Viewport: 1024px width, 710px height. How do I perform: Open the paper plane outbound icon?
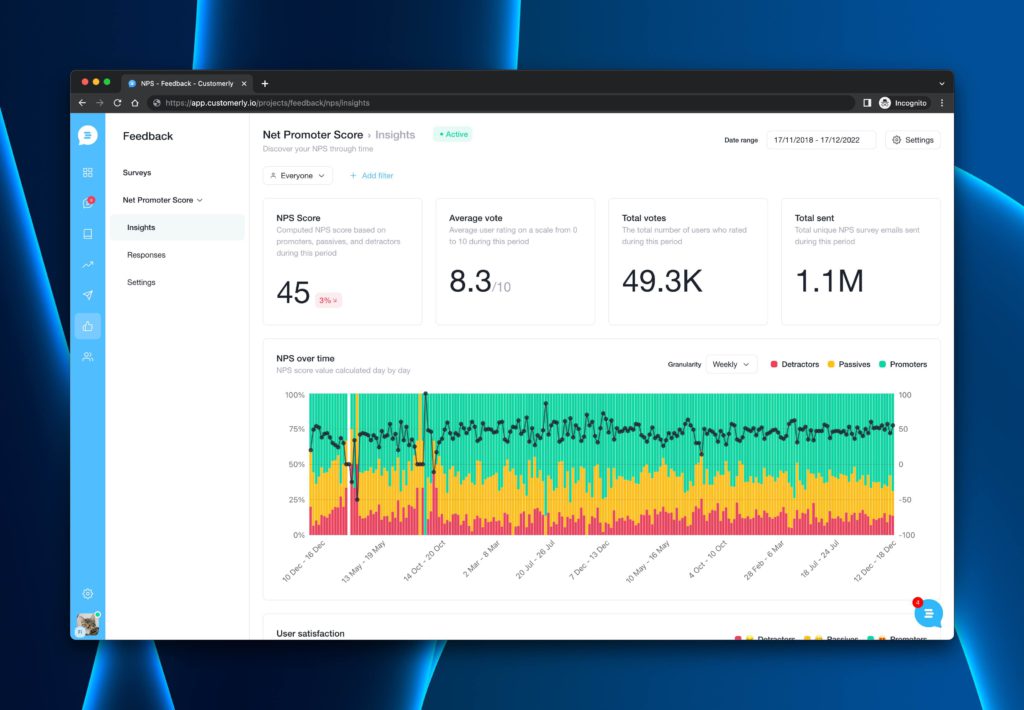tap(88, 295)
